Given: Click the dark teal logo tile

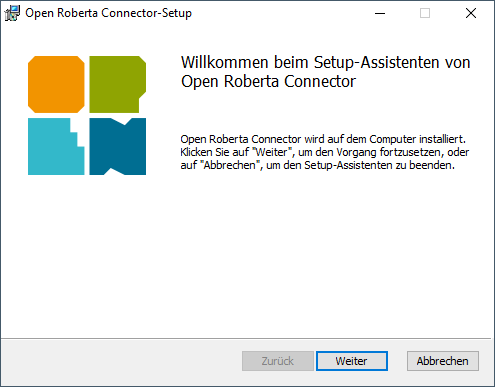Looking at the screenshot, I should [x=117, y=146].
